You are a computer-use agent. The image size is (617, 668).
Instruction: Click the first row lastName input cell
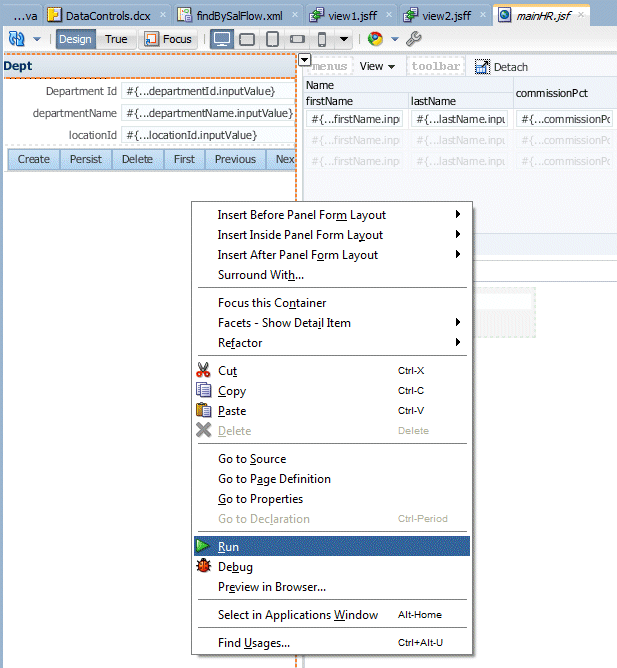click(x=460, y=119)
